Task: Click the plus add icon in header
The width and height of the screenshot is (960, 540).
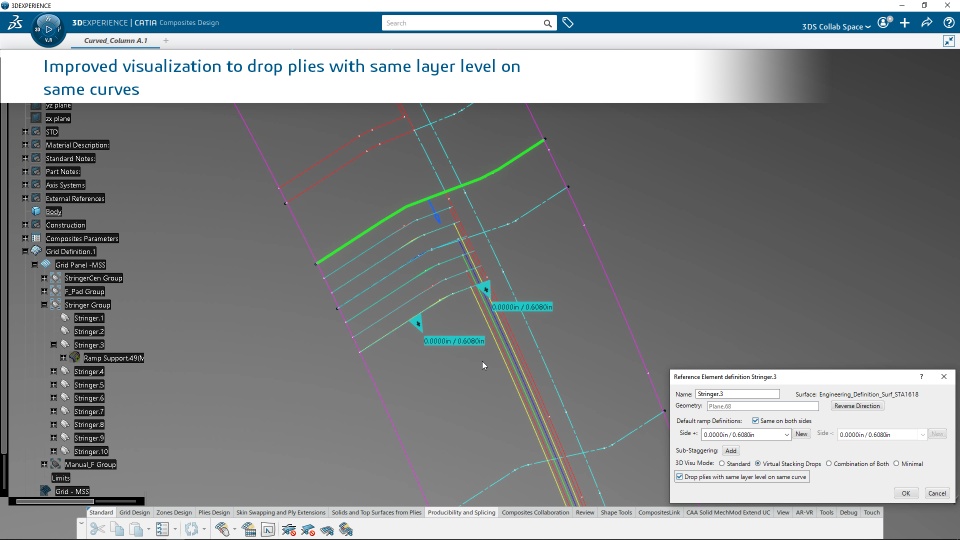Action: tap(905, 23)
